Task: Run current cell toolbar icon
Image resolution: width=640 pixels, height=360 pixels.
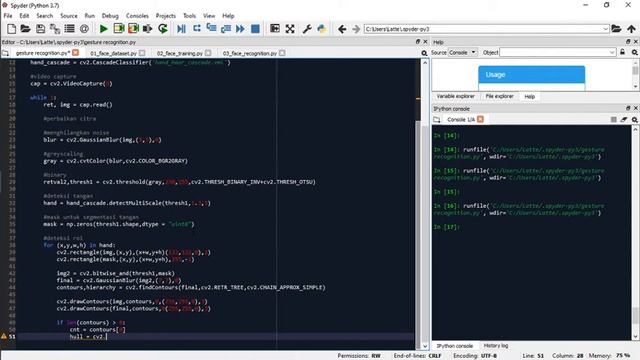Action: (119, 29)
